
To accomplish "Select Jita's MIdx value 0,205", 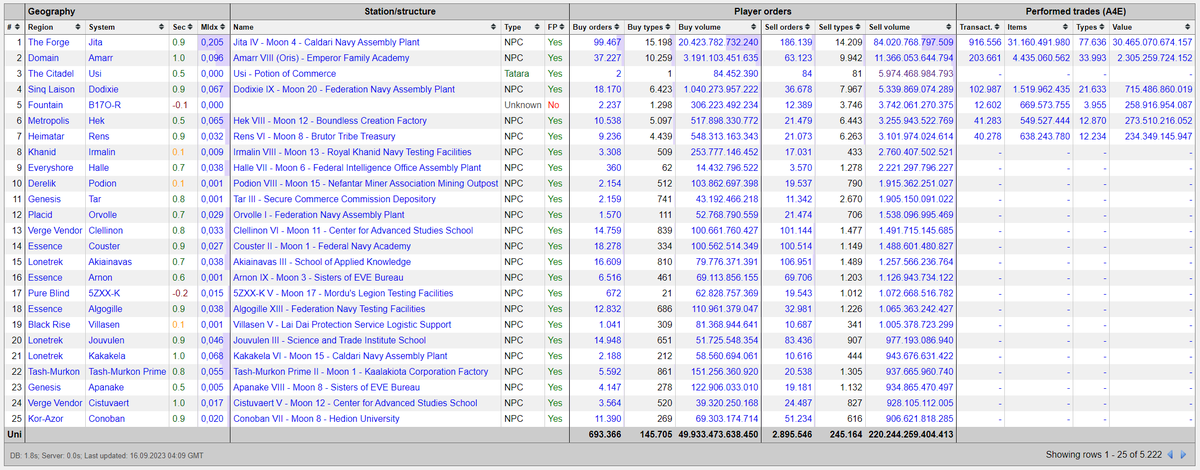I will (x=213, y=43).
